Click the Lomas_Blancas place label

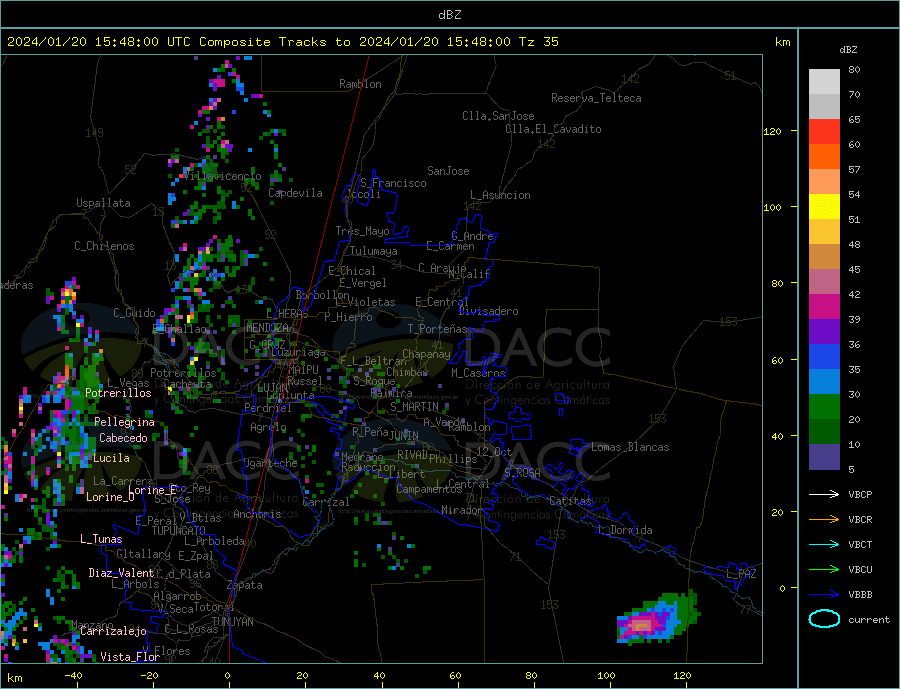(x=630, y=447)
